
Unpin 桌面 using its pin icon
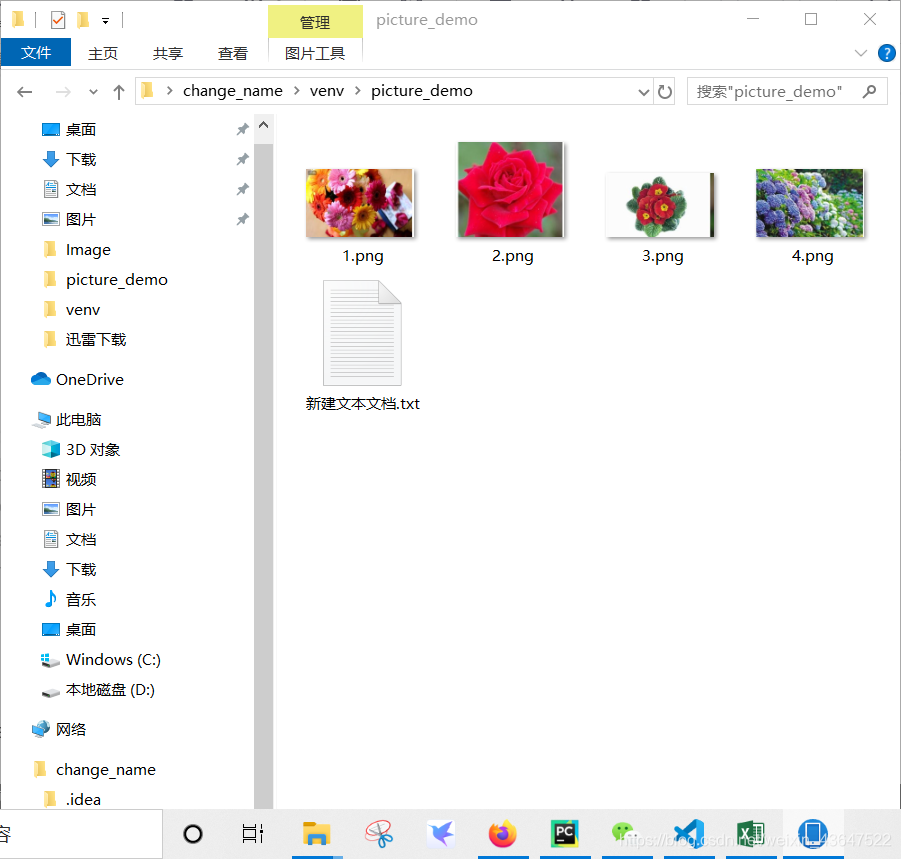tap(242, 129)
